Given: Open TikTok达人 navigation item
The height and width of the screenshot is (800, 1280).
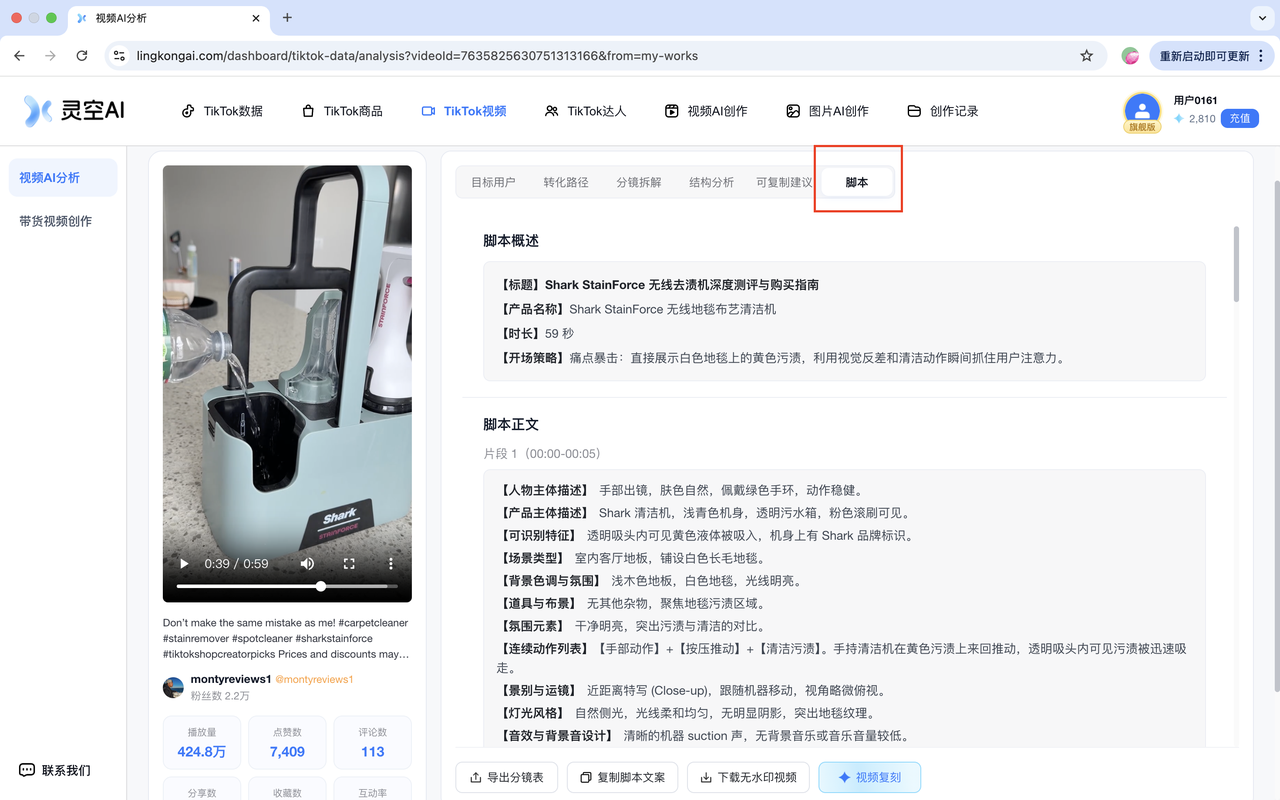Looking at the screenshot, I should pos(585,111).
